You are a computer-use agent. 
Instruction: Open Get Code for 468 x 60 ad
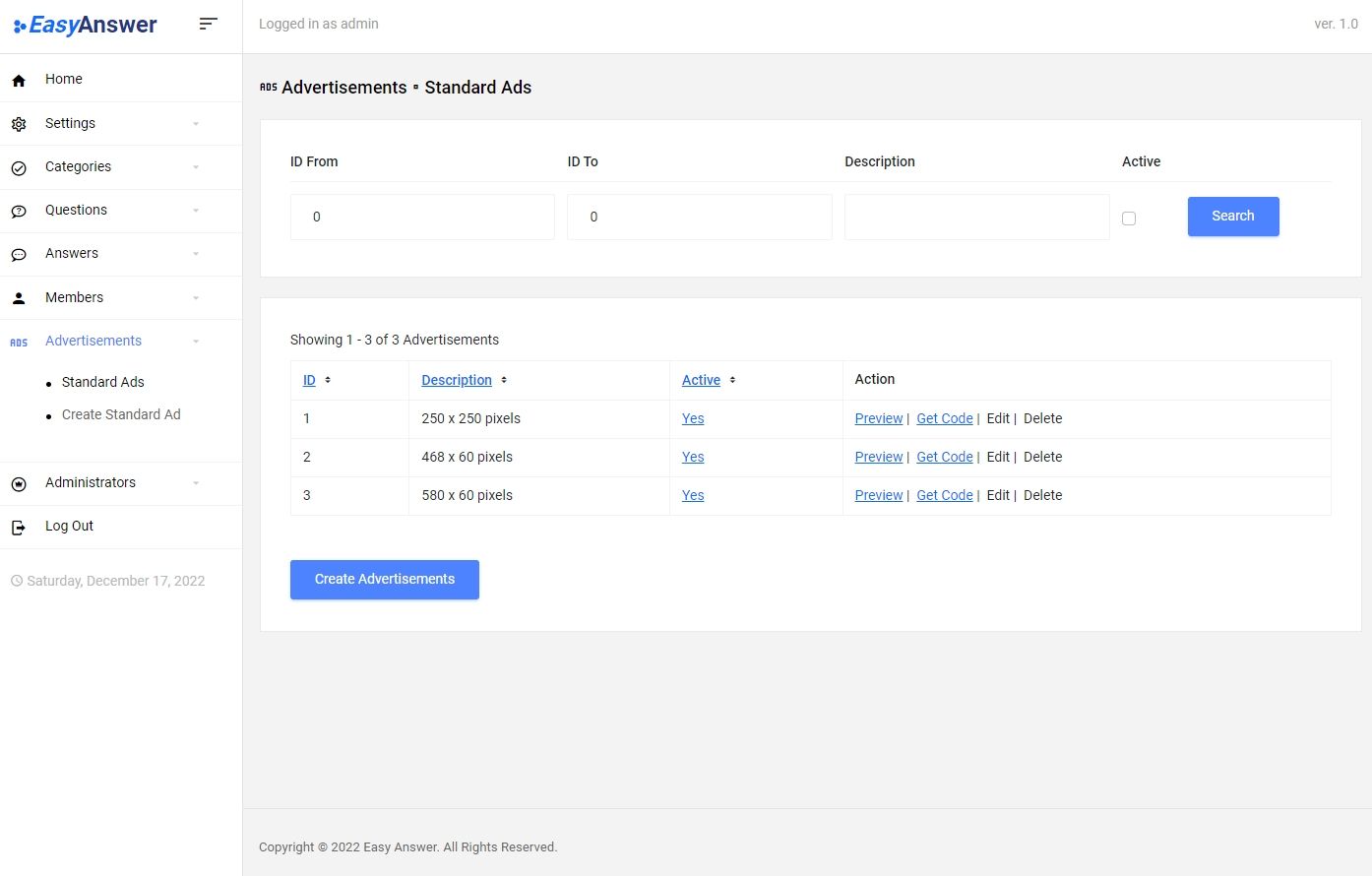(x=944, y=457)
